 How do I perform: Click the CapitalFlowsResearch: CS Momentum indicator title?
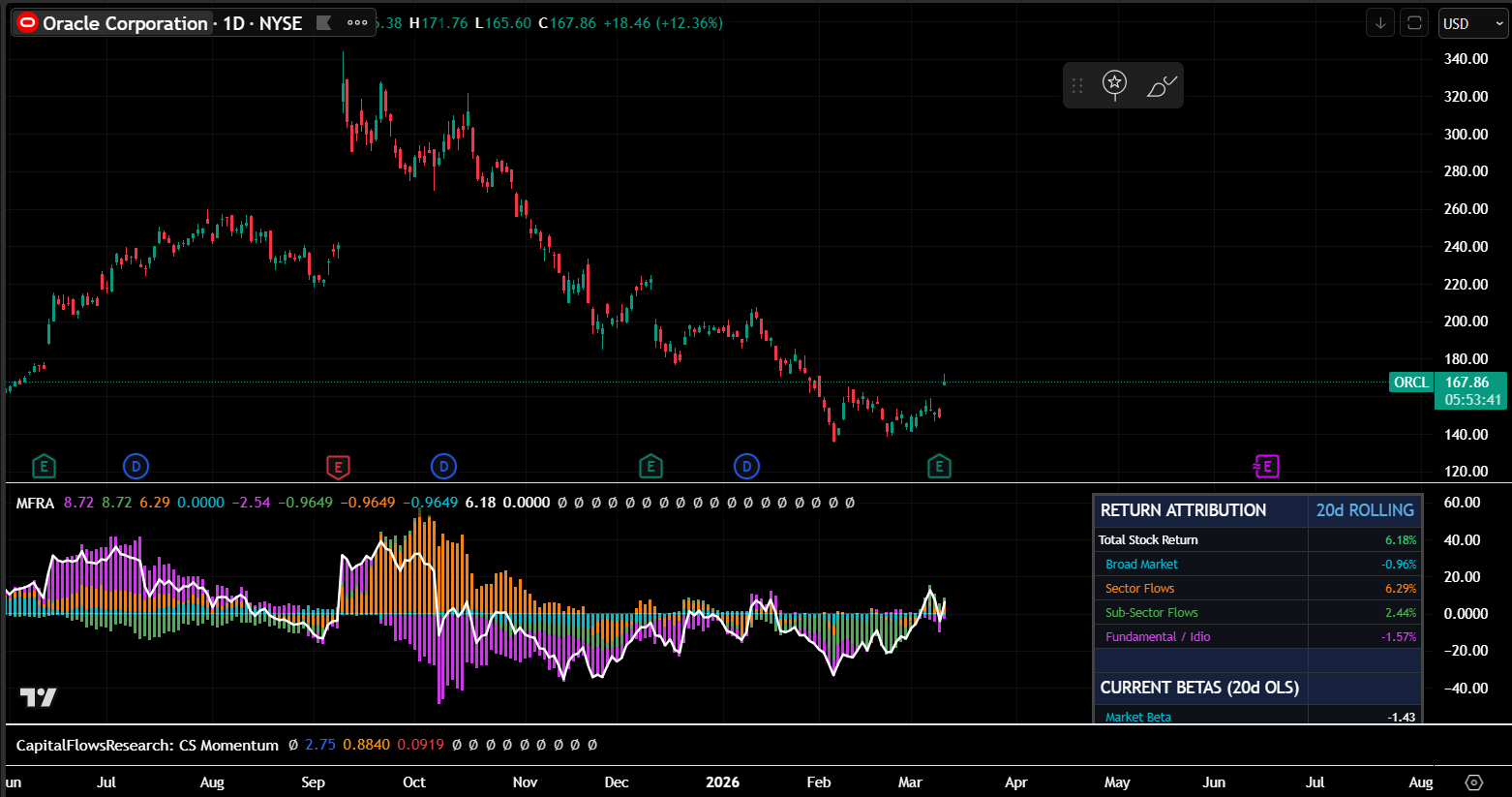(147, 745)
